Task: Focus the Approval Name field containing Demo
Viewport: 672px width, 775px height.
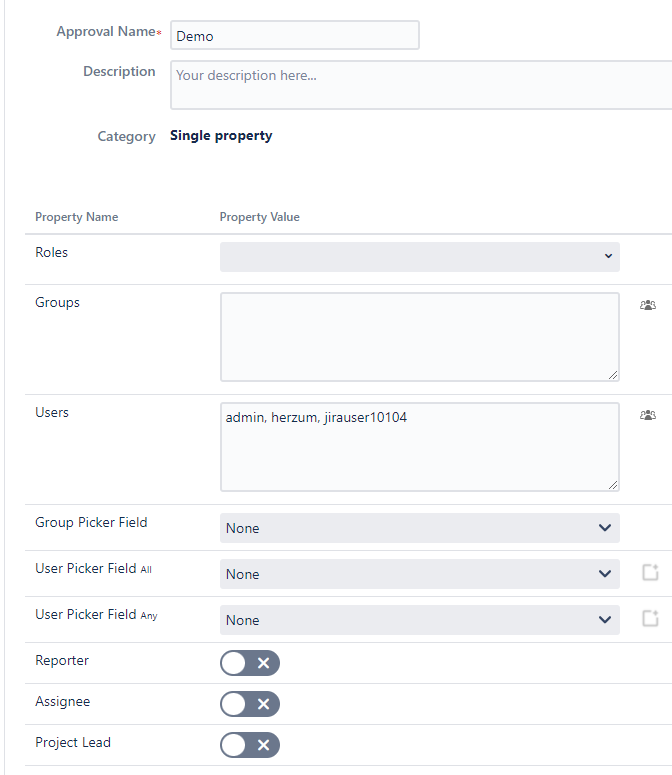Action: tap(294, 36)
